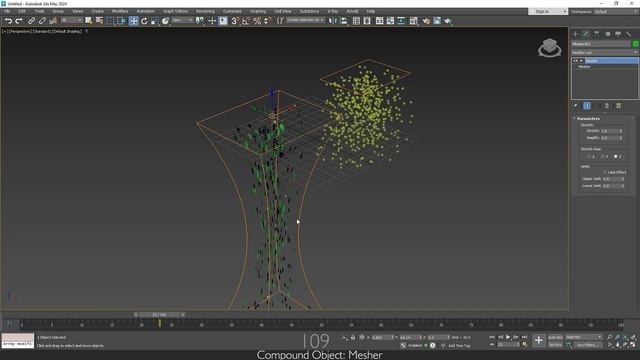
Task: Toggle the Window/Crossing selection icon
Action: (121, 20)
